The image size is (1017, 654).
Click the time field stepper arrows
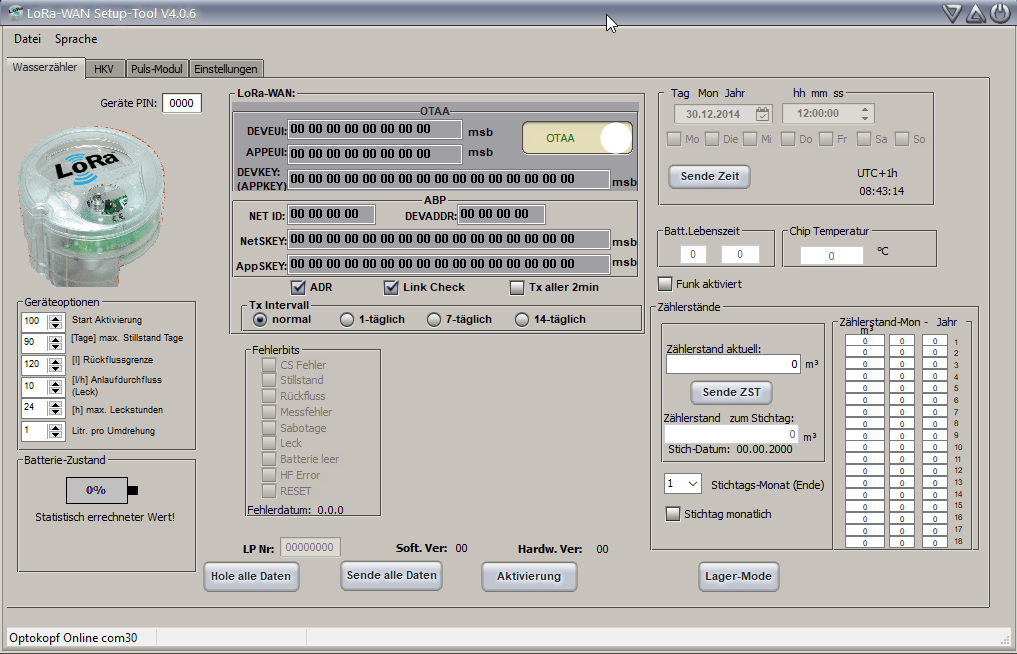(865, 114)
